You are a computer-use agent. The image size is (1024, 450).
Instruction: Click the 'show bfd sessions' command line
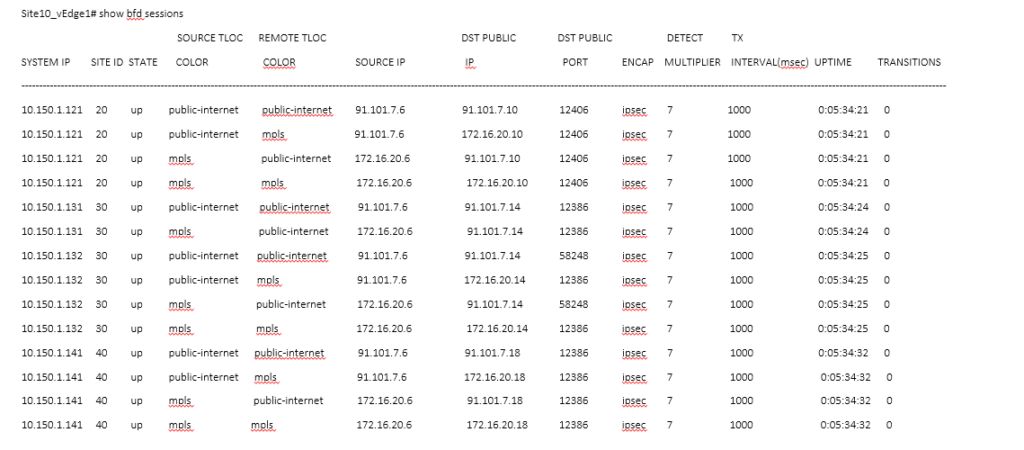(102, 13)
